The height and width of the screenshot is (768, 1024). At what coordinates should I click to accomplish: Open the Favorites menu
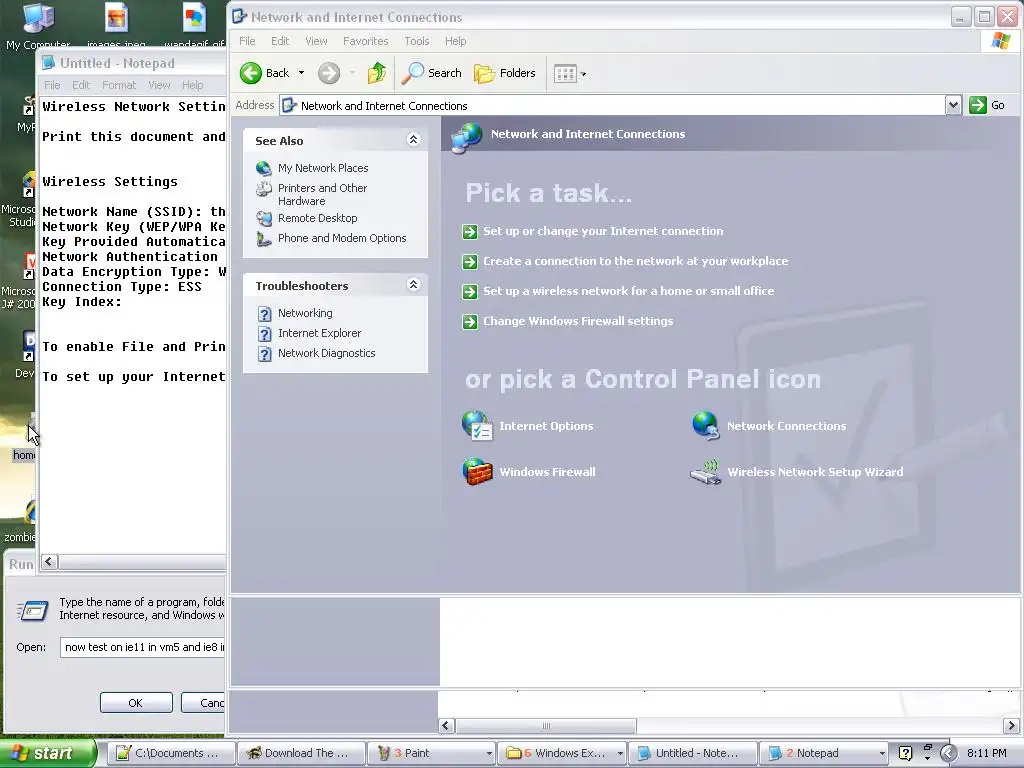[366, 41]
